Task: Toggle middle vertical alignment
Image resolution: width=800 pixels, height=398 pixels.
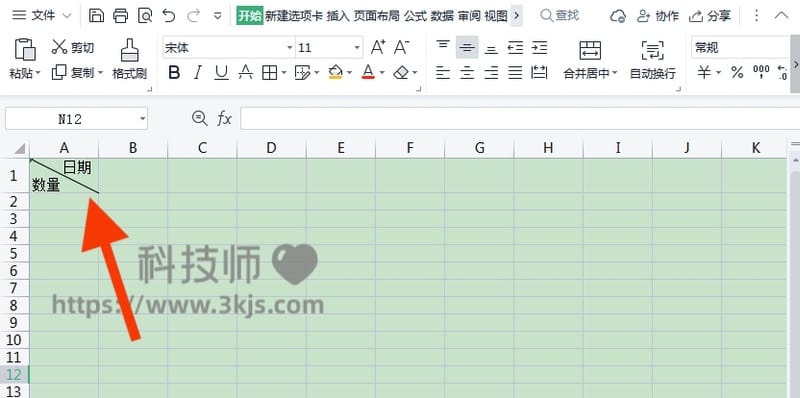Action: point(467,47)
